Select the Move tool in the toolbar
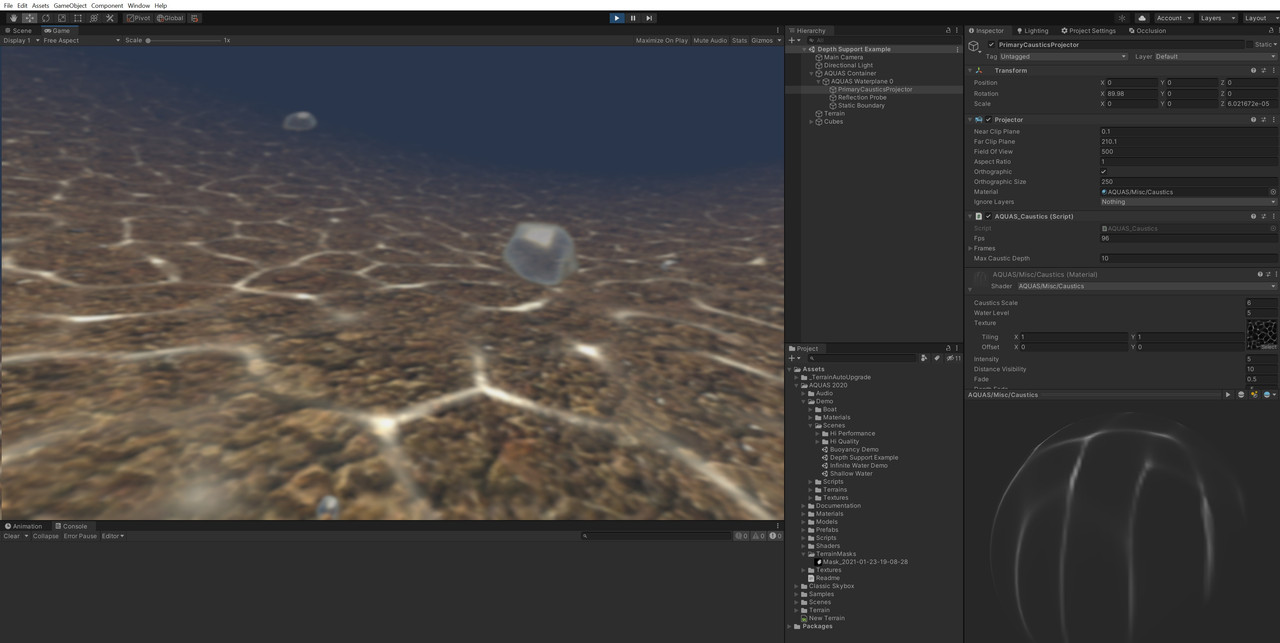1280x643 pixels. (x=29, y=18)
